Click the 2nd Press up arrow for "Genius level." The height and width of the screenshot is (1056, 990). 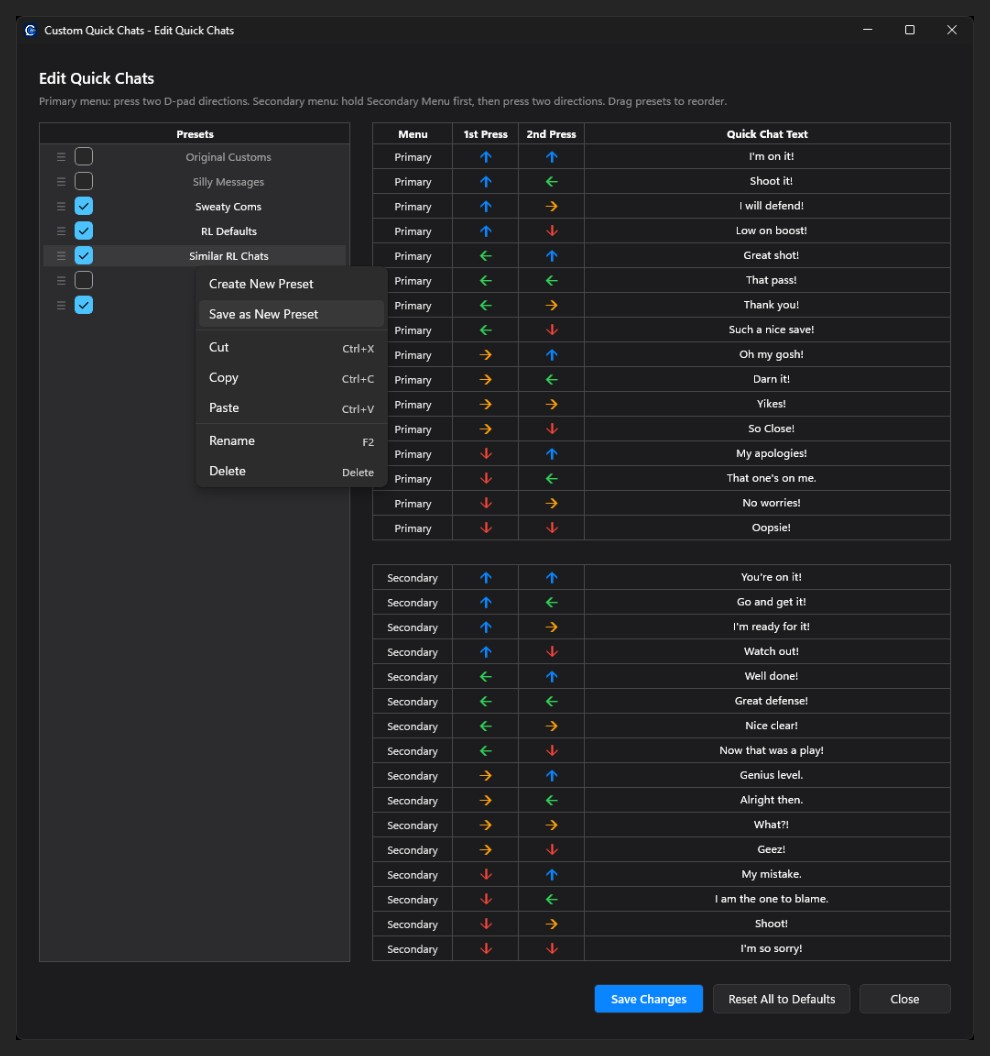(552, 776)
